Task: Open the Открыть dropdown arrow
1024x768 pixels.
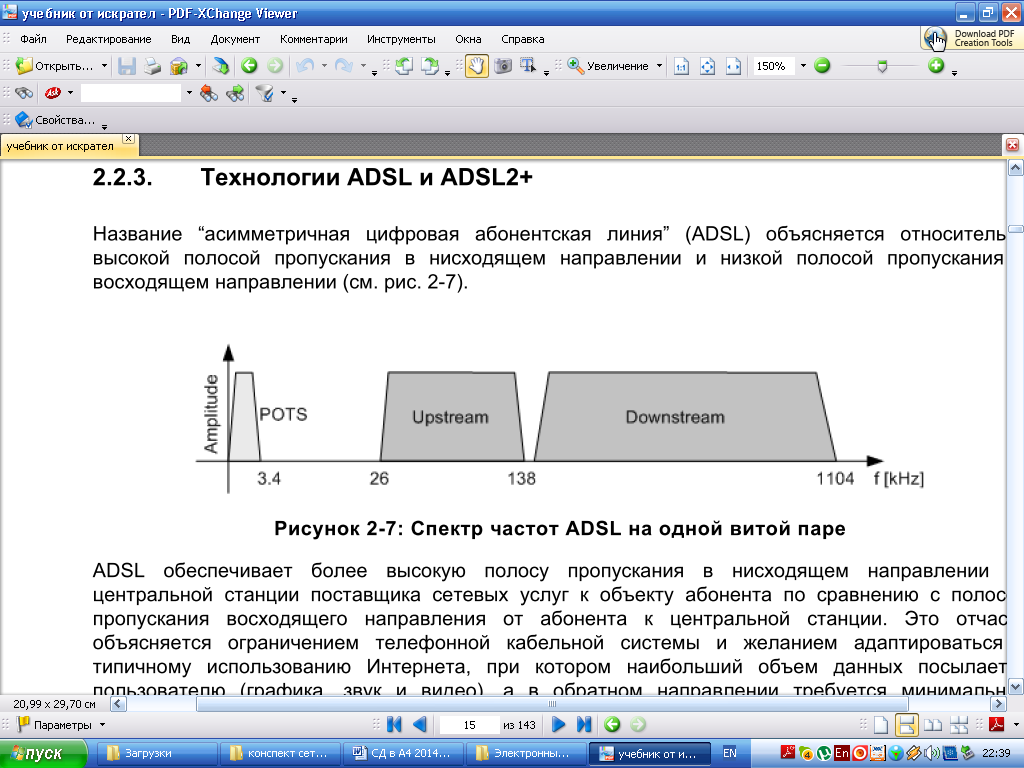Action: [104, 66]
